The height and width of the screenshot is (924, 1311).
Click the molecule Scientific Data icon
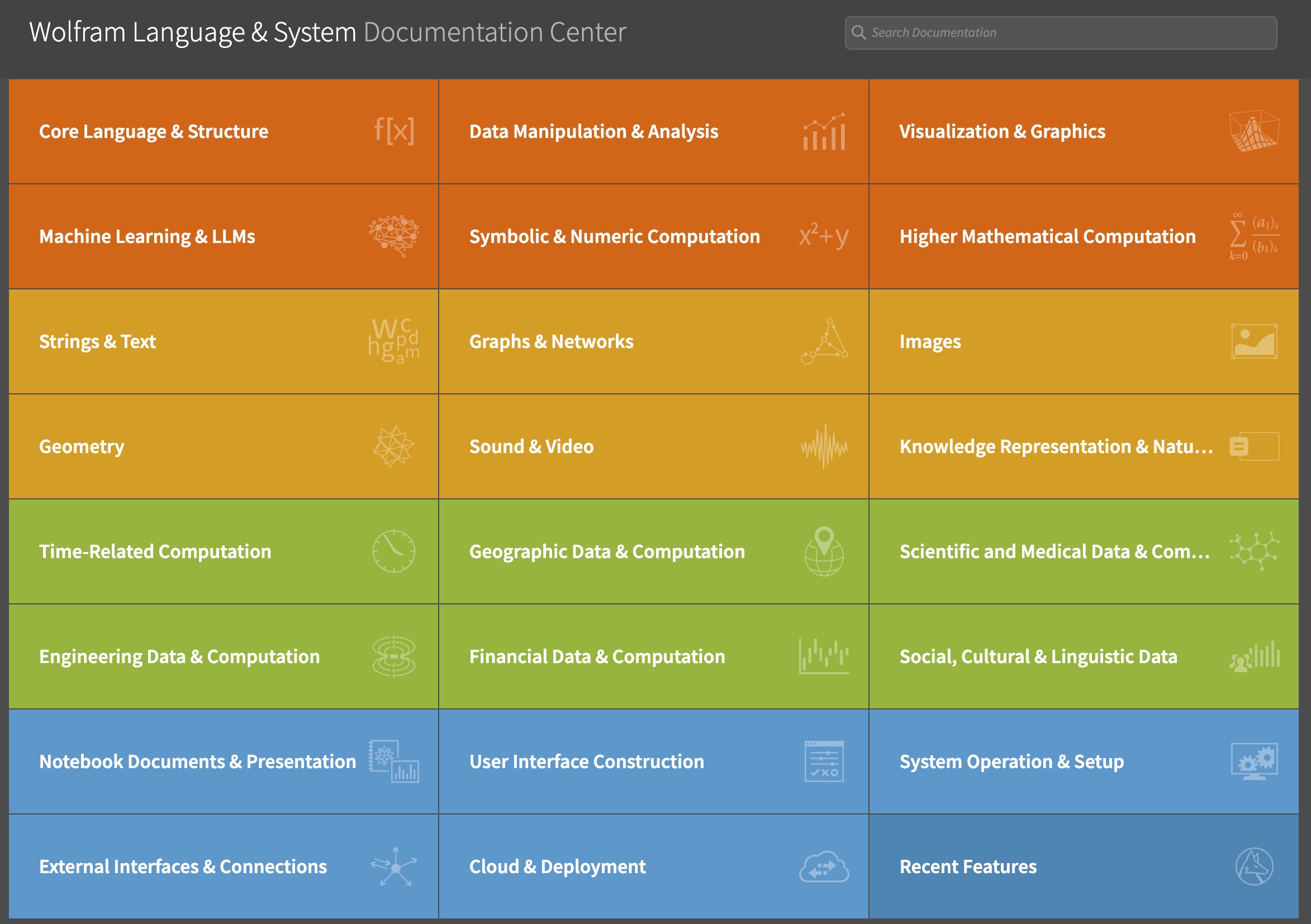click(x=1254, y=551)
